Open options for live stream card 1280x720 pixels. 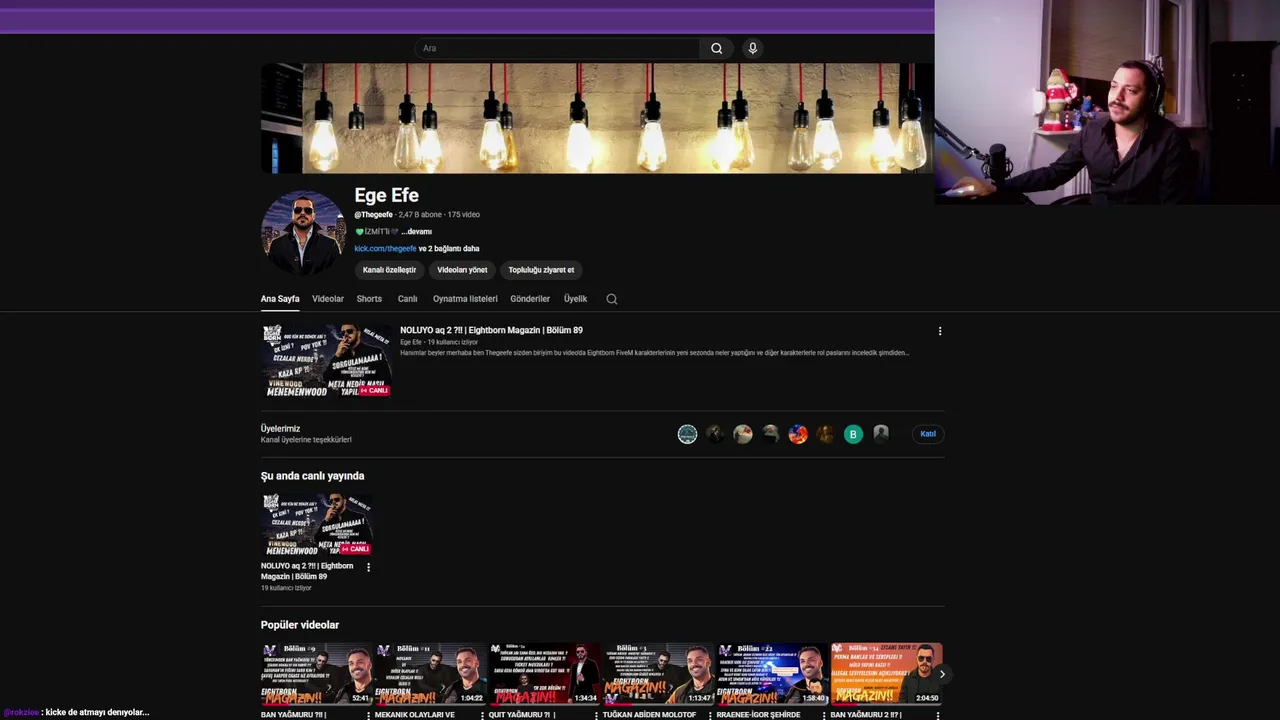368,567
